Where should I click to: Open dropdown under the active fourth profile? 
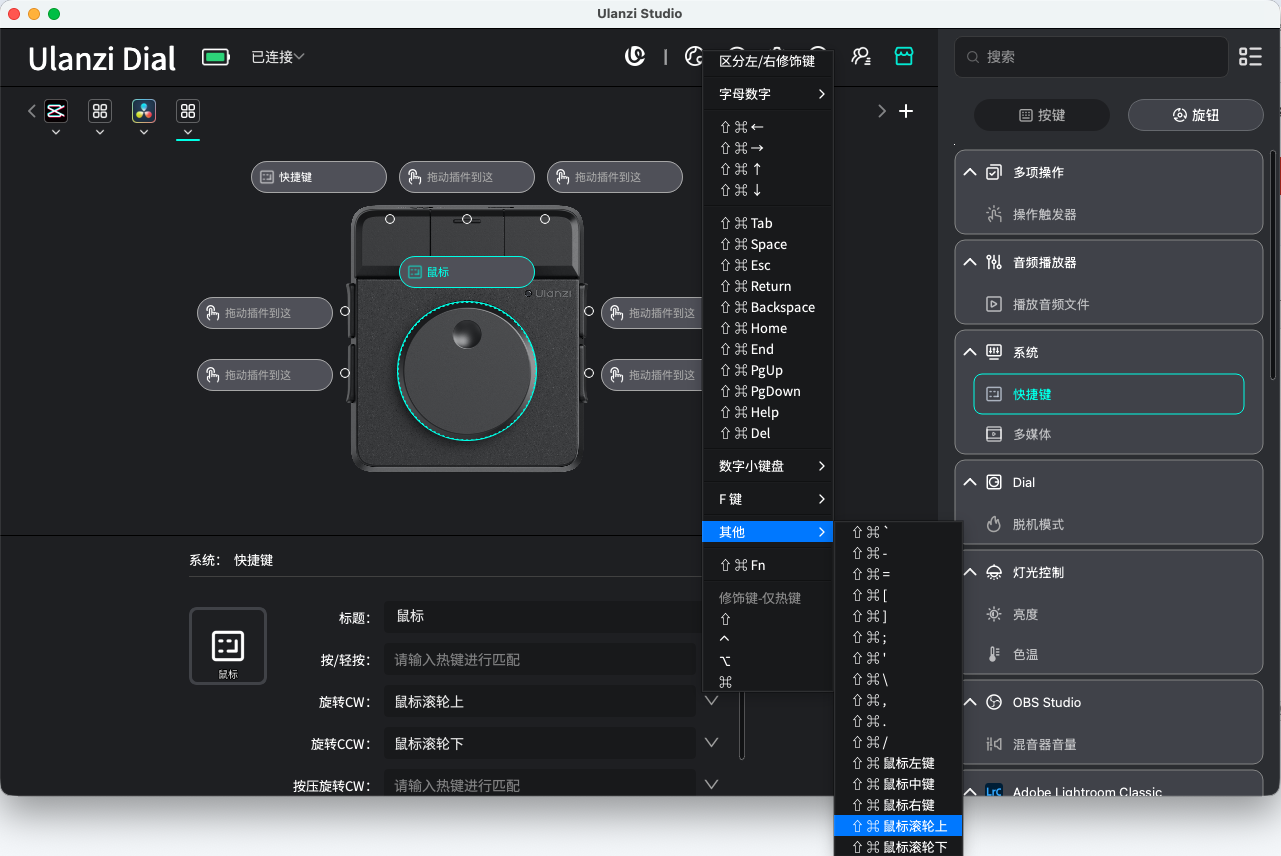188,132
